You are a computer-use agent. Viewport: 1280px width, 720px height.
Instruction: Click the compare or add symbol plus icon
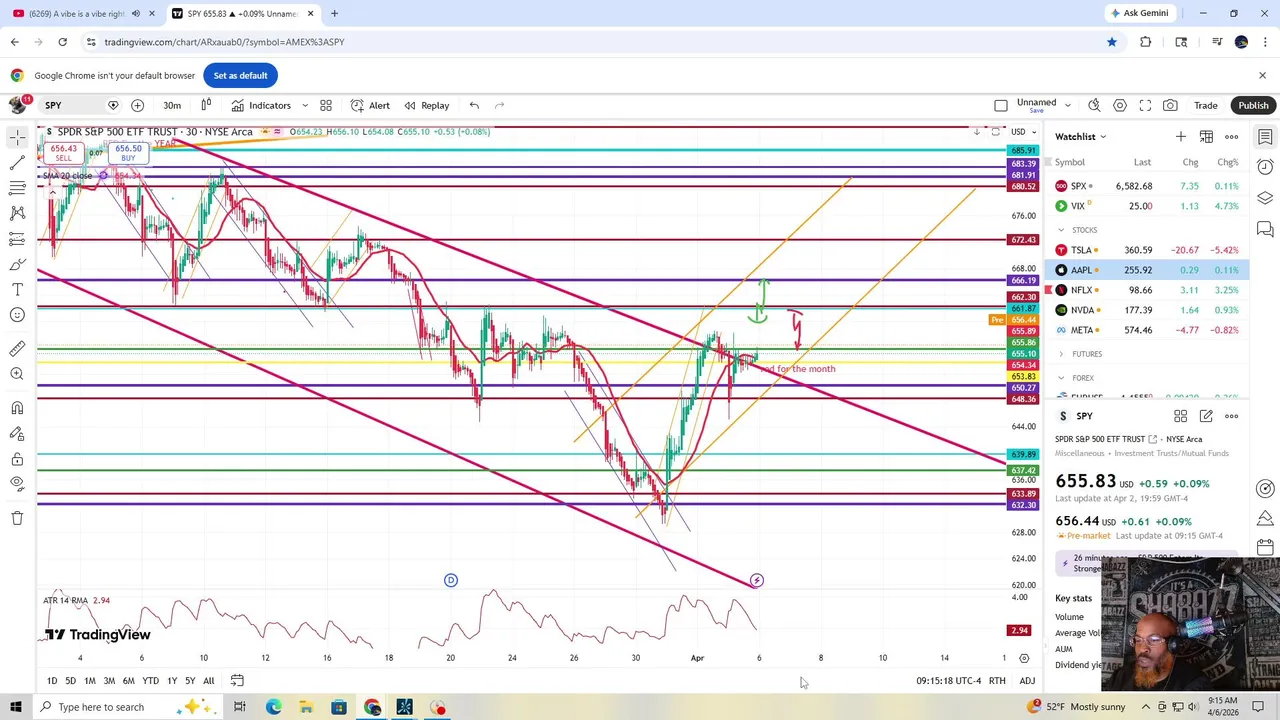137,105
